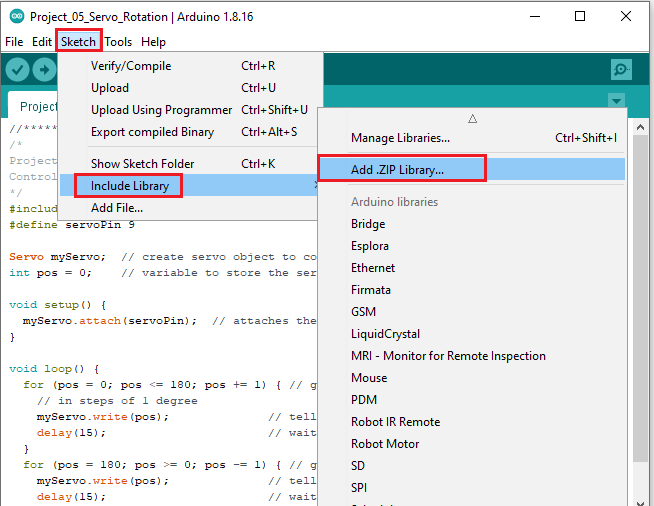Open the tab options dropdown arrow
The image size is (654, 506).
(x=616, y=101)
